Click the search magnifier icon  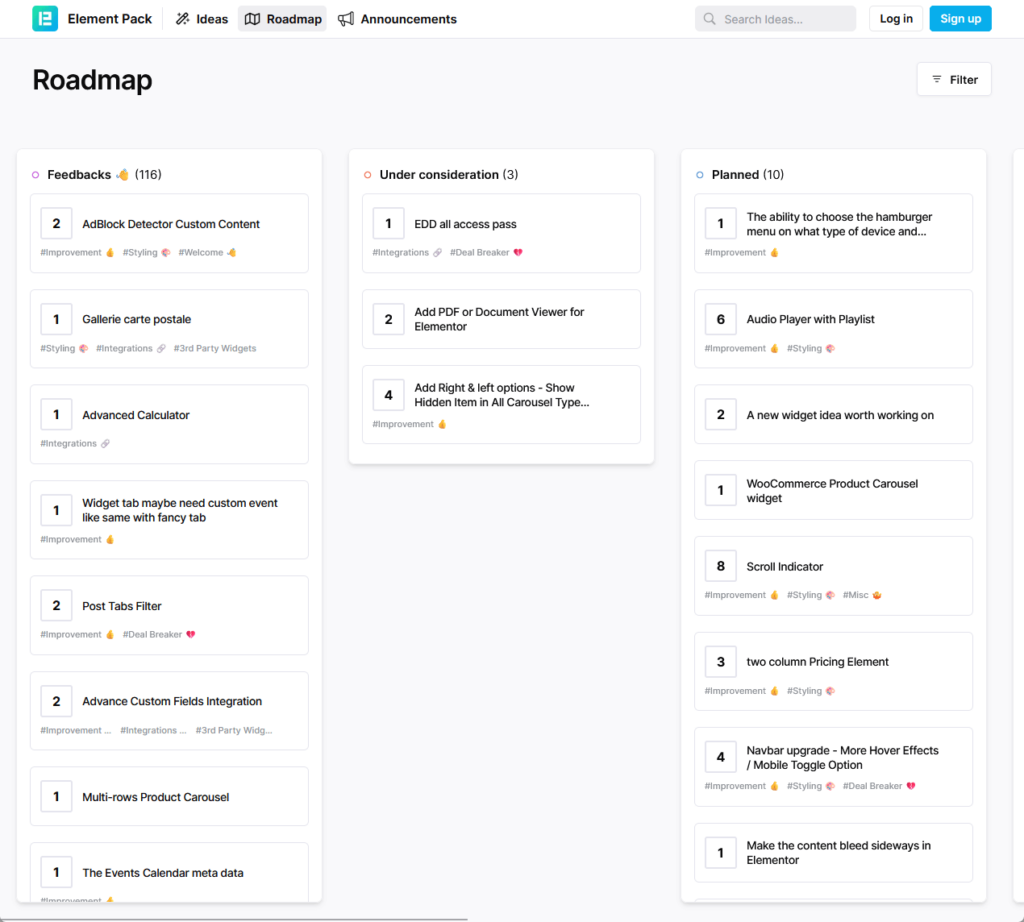click(709, 19)
